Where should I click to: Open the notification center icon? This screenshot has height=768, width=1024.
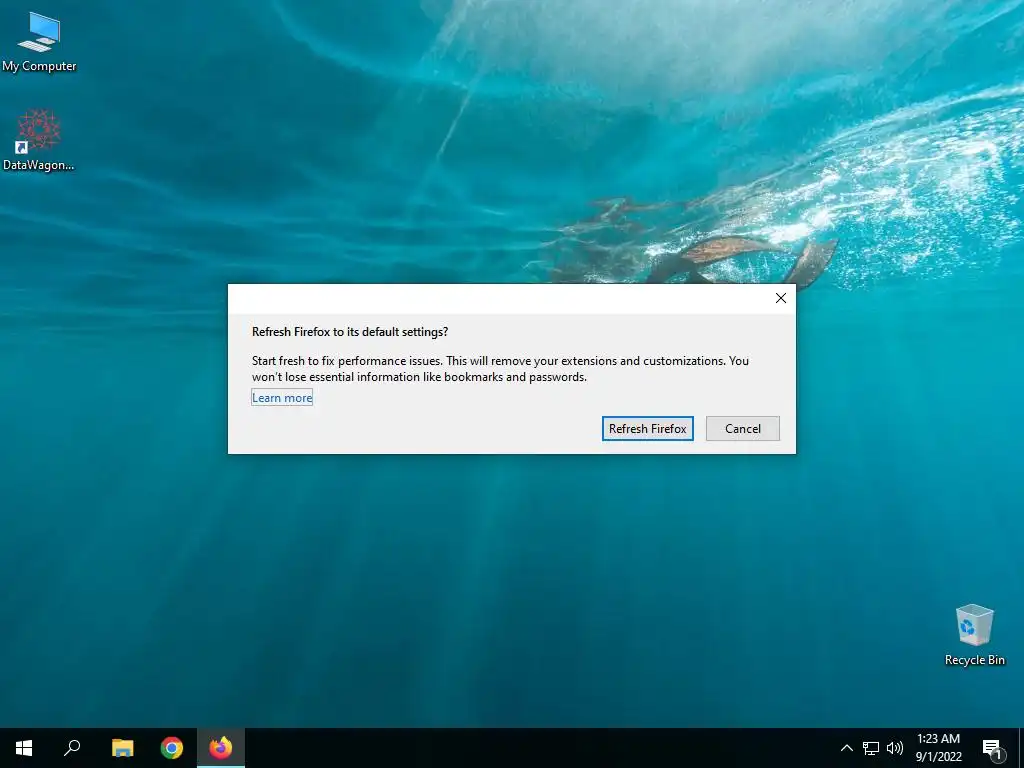coord(993,748)
